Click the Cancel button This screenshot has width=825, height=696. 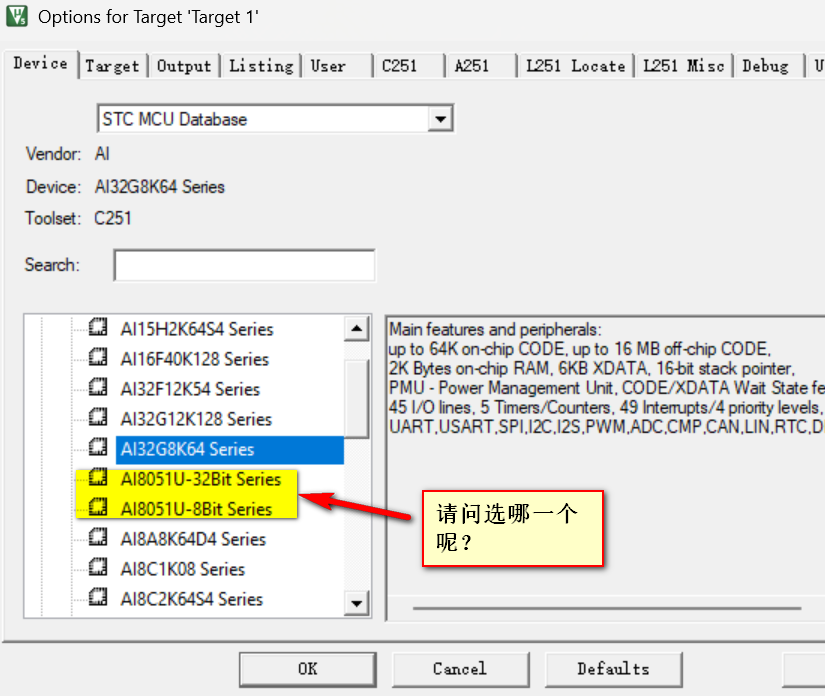click(x=460, y=669)
